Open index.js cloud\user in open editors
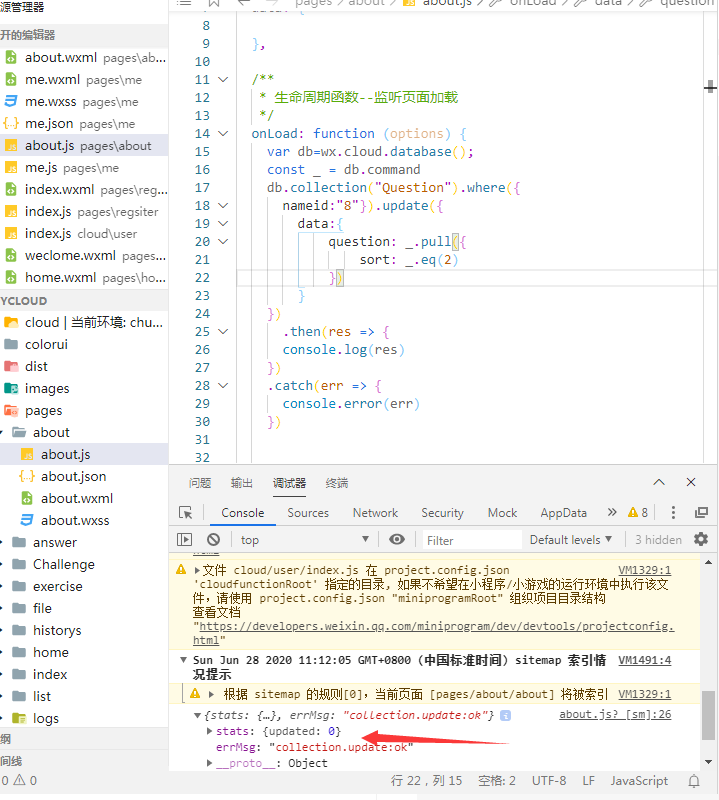The width and height of the screenshot is (719, 800). [84, 233]
